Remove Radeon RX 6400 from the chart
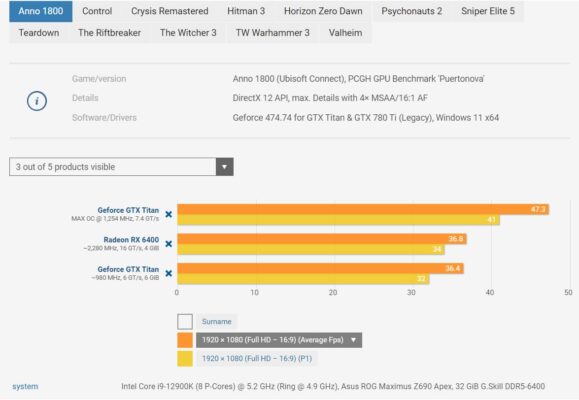Screen dimensions: 579x400 pos(169,244)
